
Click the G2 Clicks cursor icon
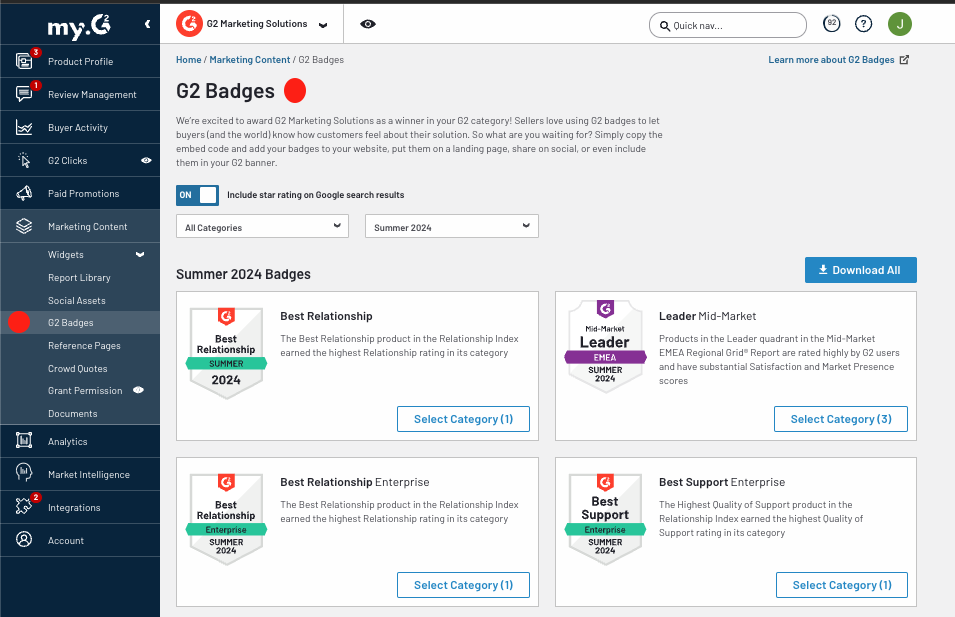(x=24, y=160)
